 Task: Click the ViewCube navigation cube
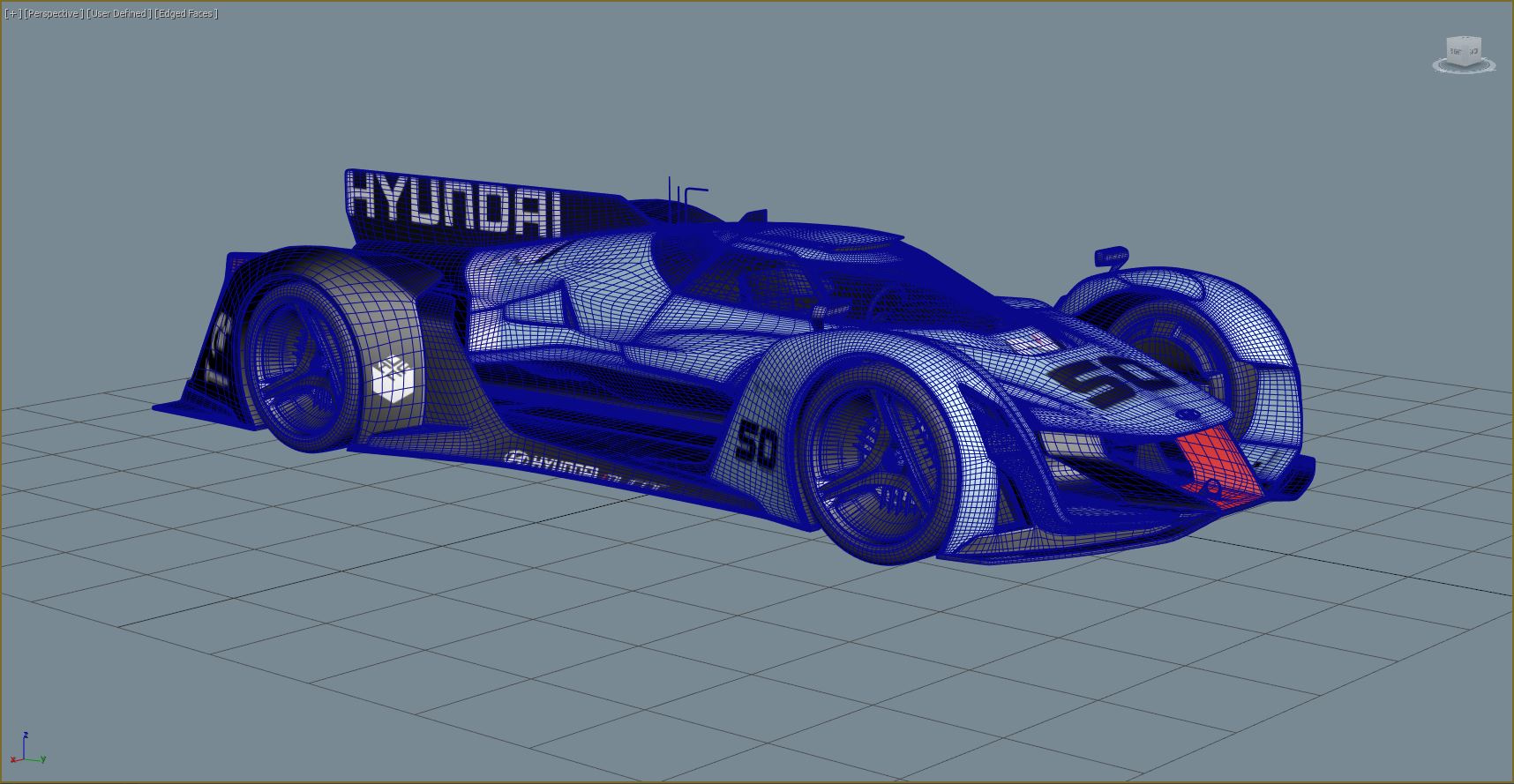1464,51
